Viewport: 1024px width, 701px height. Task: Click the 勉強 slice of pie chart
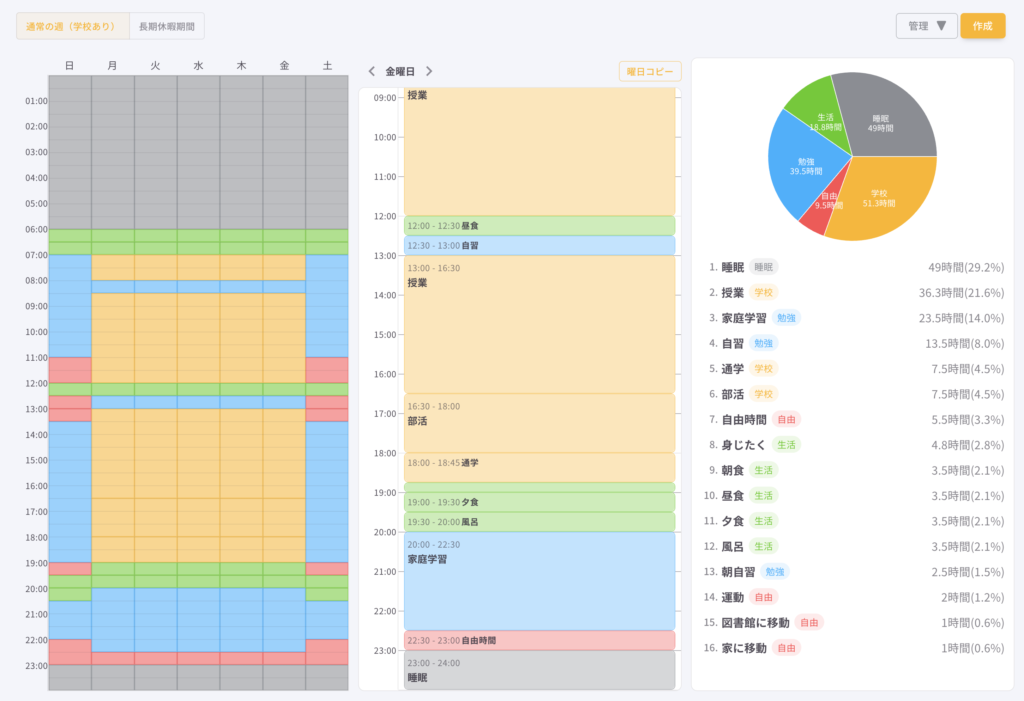tap(803, 170)
